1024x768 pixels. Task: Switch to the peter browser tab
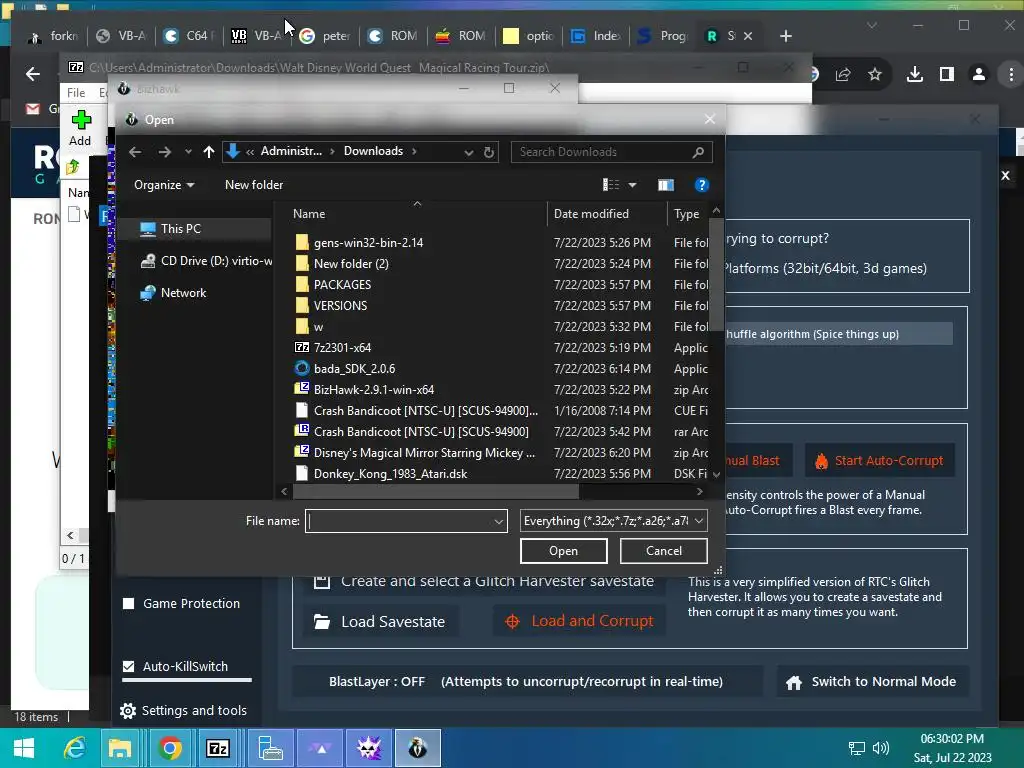(327, 36)
